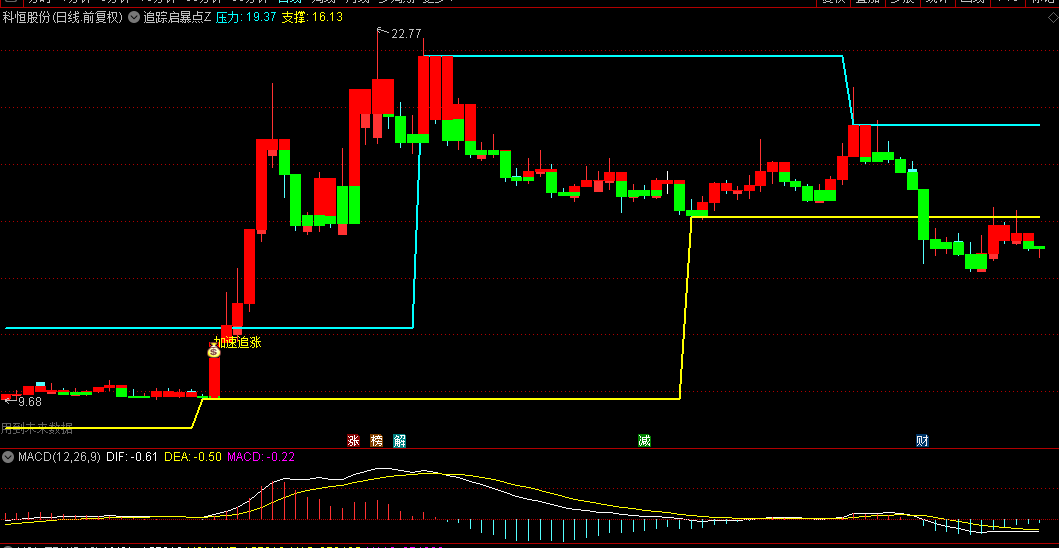
Task: Expand the MACD indicator dropdown arrow
Action: (8, 457)
